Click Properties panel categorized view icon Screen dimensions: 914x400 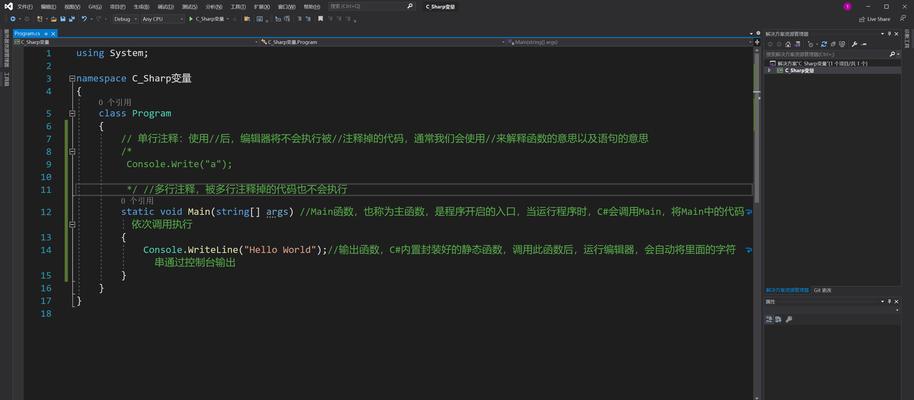tap(769, 319)
